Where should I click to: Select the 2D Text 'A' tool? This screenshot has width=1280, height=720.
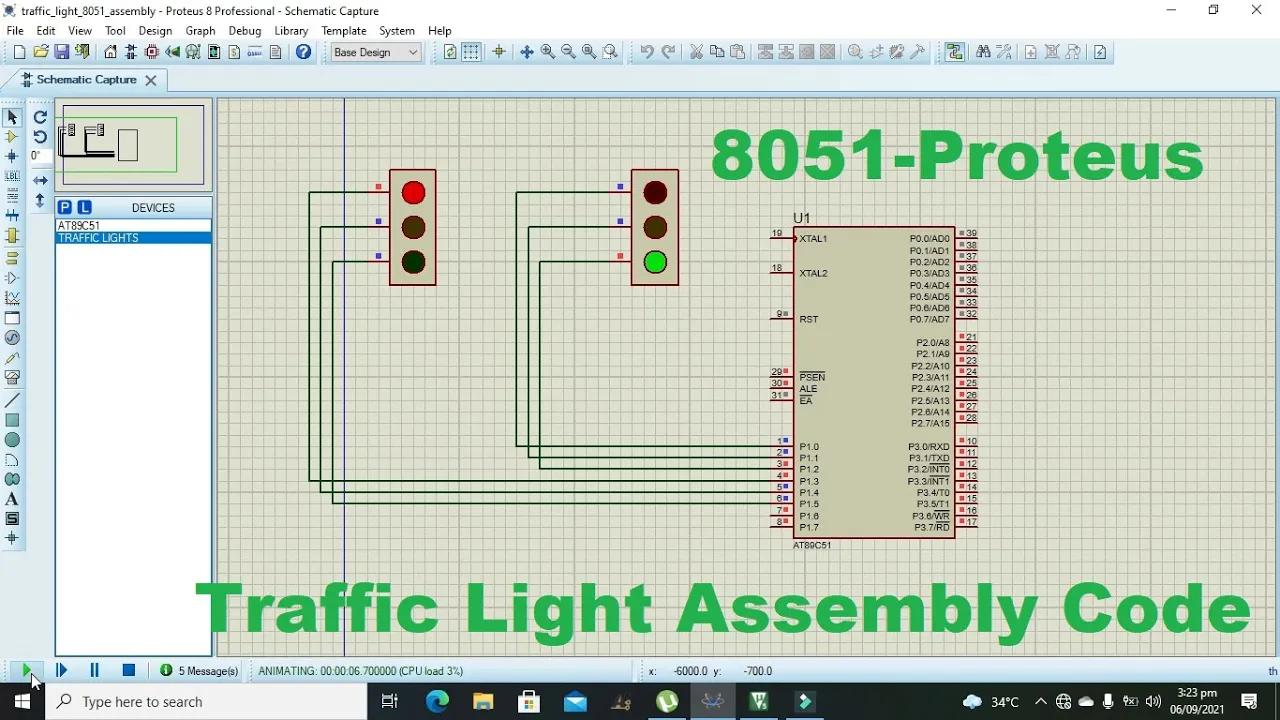tap(12, 499)
